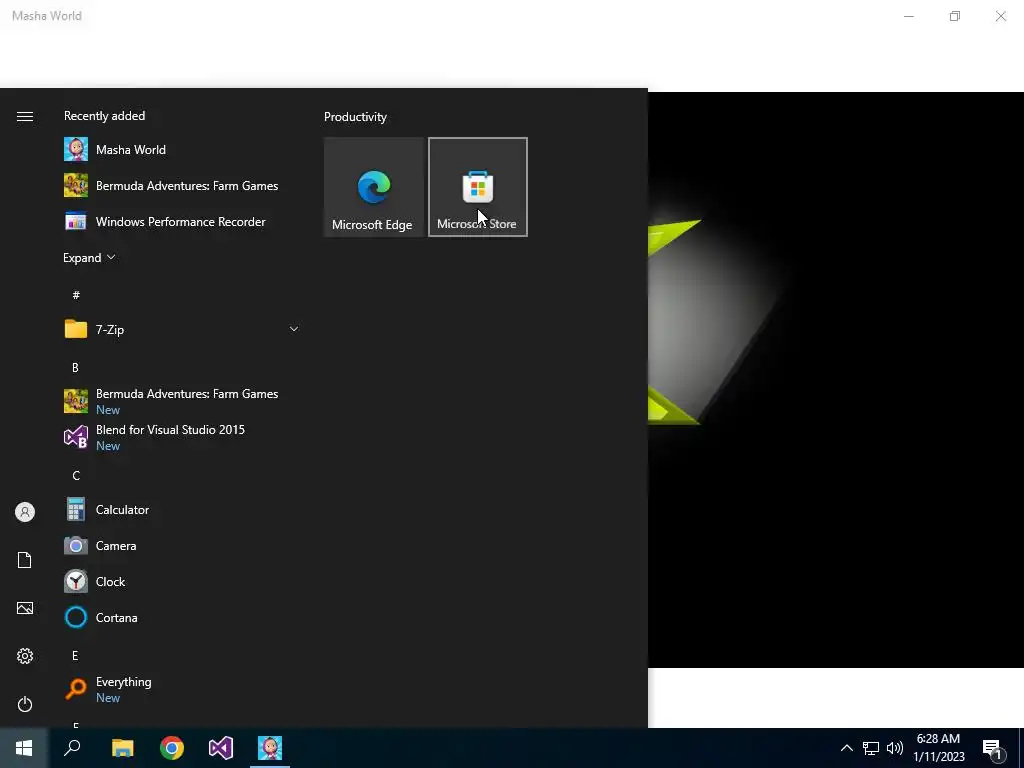Click the hamburger menu in Start
Viewport: 1024px width, 768px height.
click(x=25, y=116)
